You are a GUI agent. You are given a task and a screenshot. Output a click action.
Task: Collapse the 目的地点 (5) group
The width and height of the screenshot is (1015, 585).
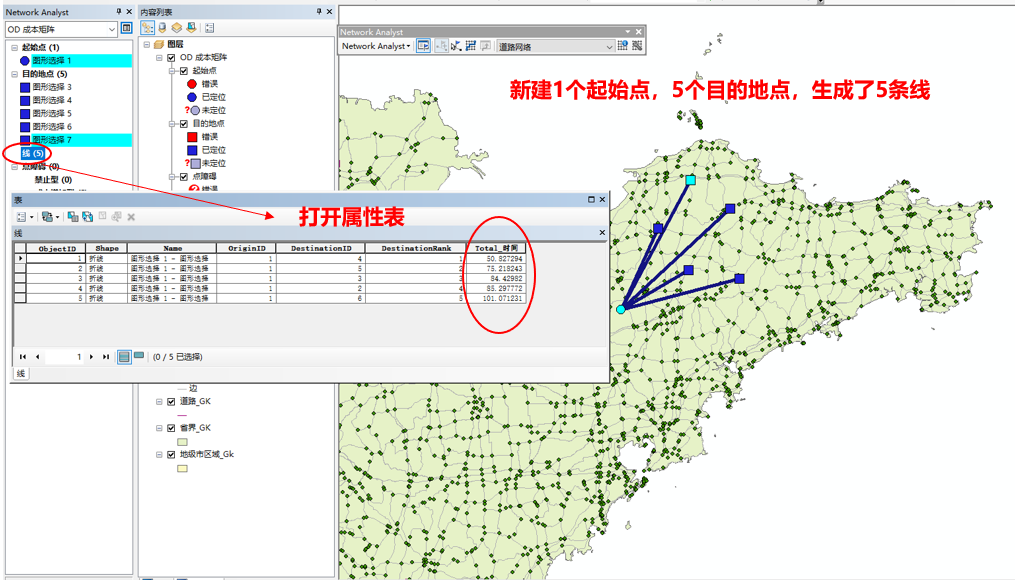point(14,74)
